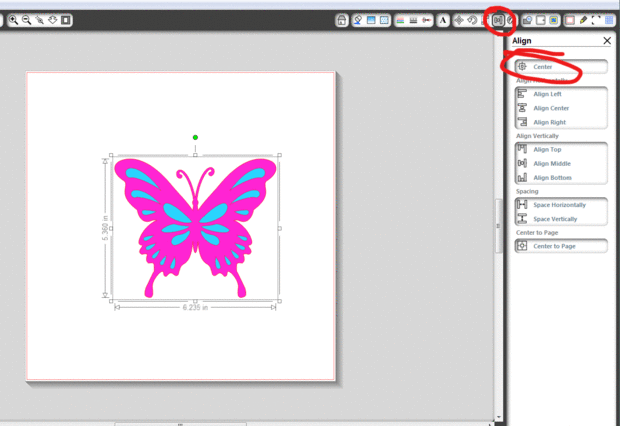This screenshot has width=620, height=426.
Task: Open the pink Page Settings icon
Action: pos(570,20)
